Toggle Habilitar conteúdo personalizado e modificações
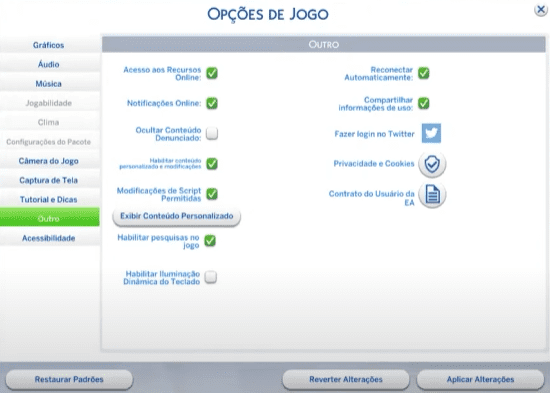 coord(212,164)
